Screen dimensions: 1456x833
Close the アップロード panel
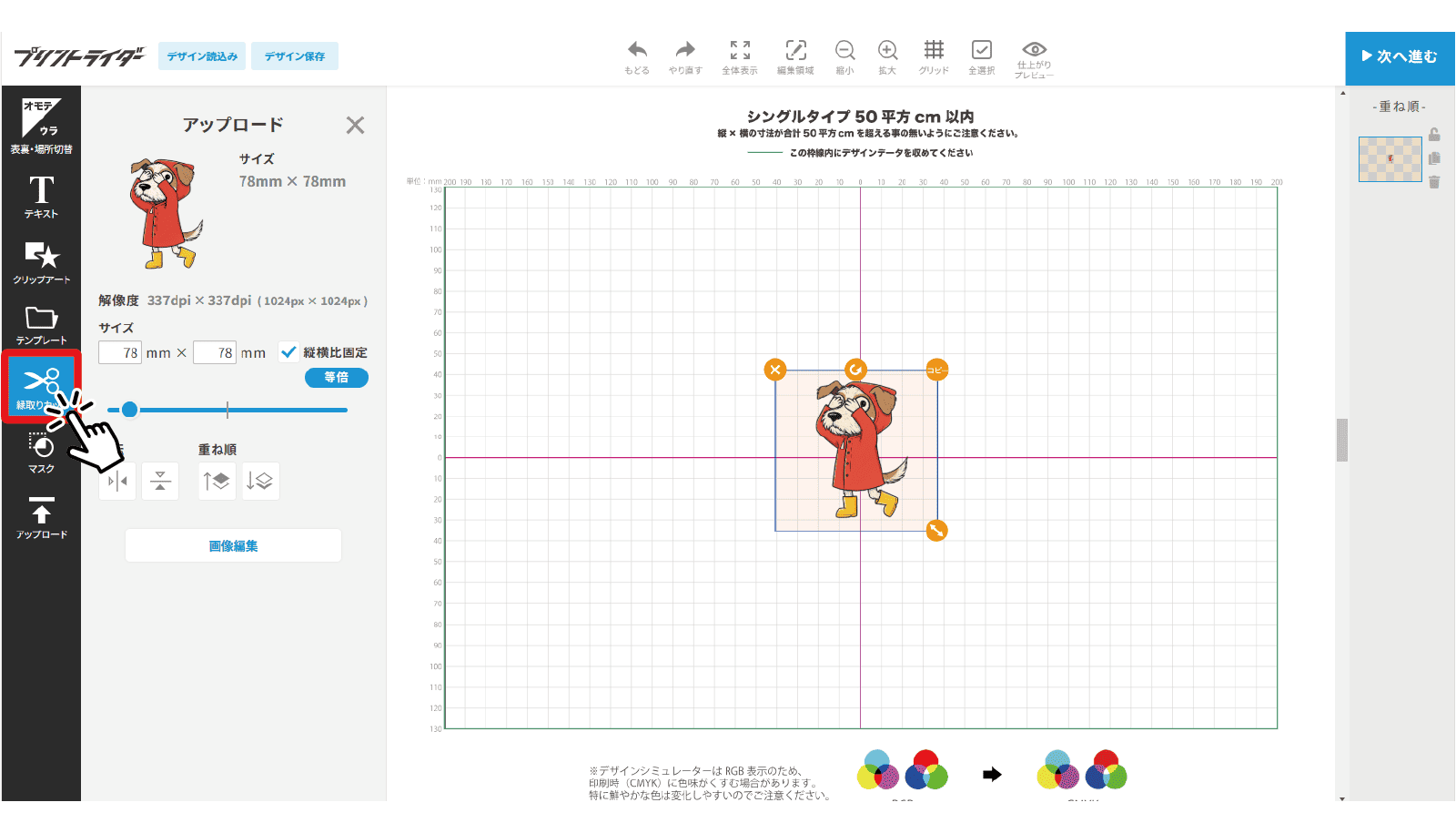pos(355,126)
